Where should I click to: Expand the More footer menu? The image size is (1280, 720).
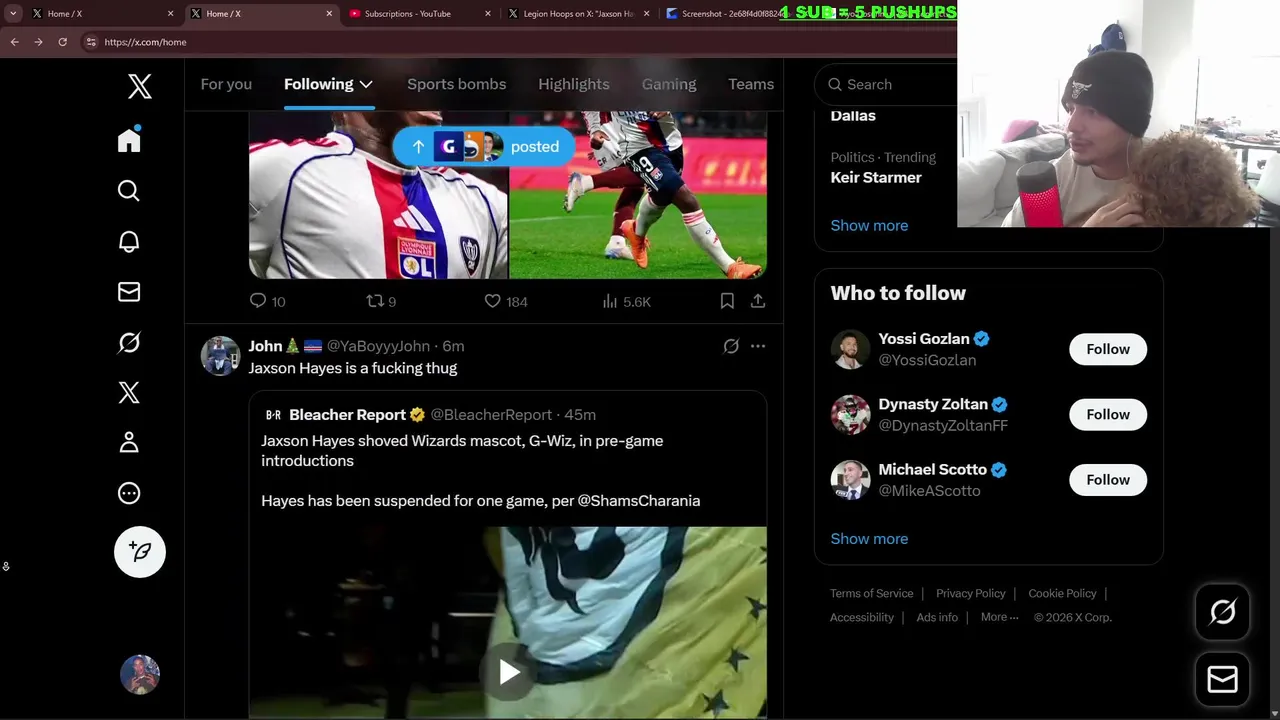pos(999,617)
